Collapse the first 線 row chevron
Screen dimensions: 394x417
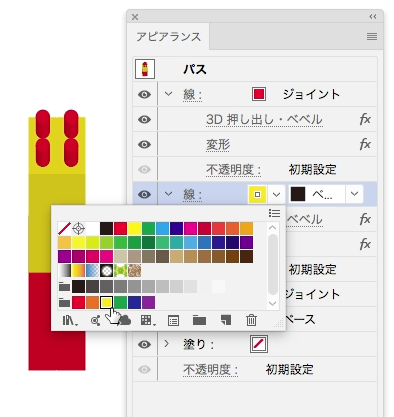[168, 94]
